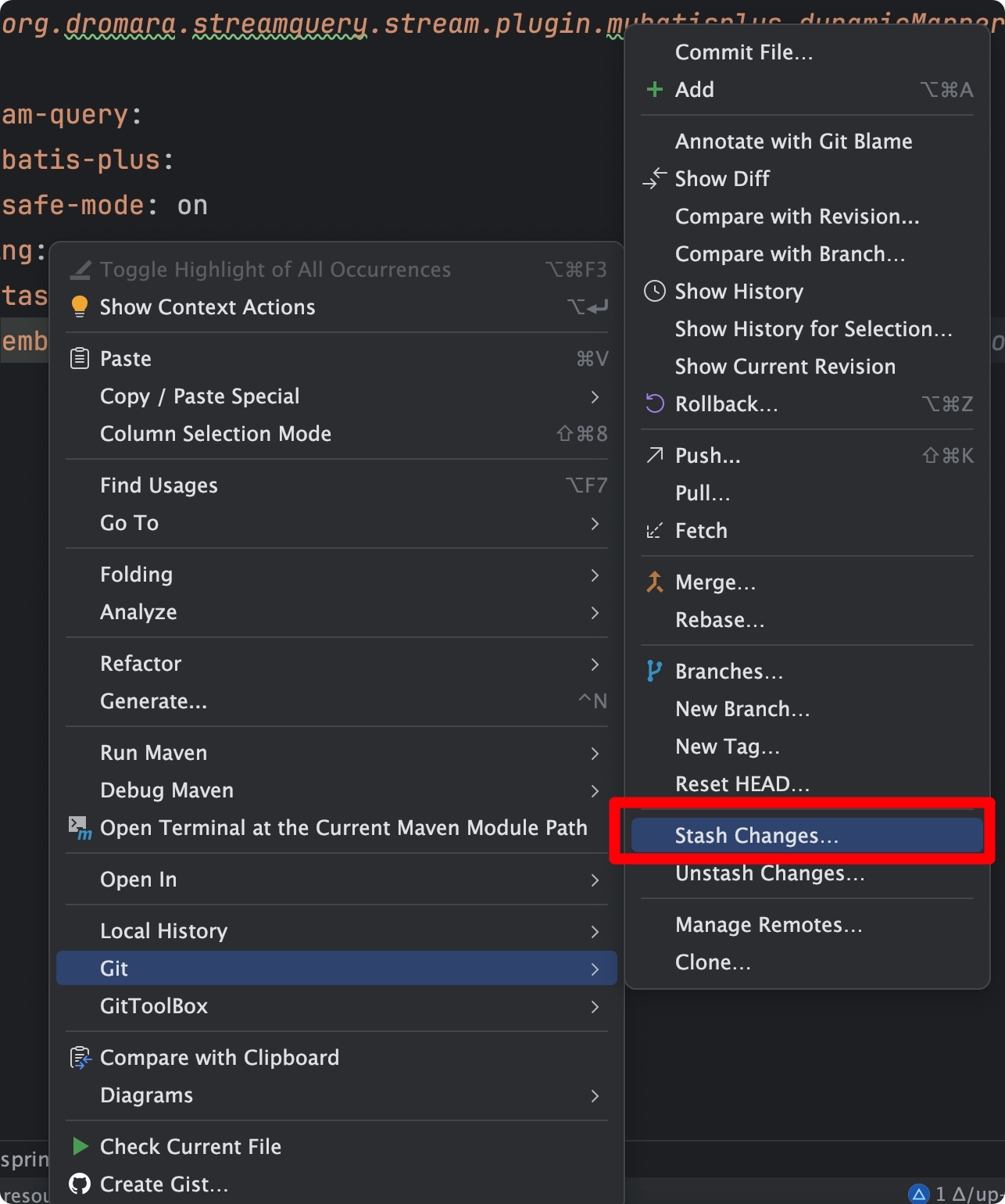Click the blue Branches icon

pos(655,672)
